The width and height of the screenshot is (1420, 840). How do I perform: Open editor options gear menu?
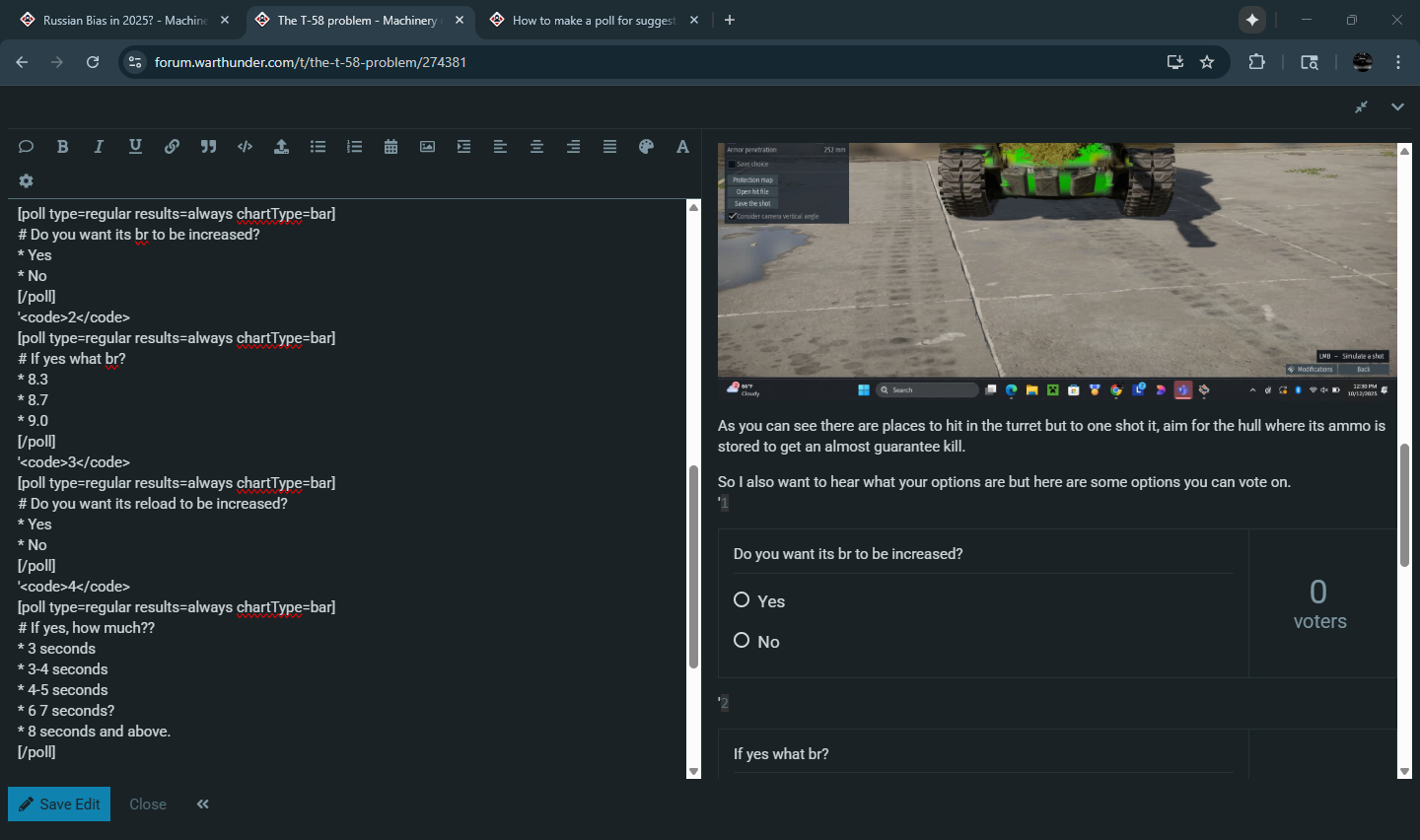(26, 181)
